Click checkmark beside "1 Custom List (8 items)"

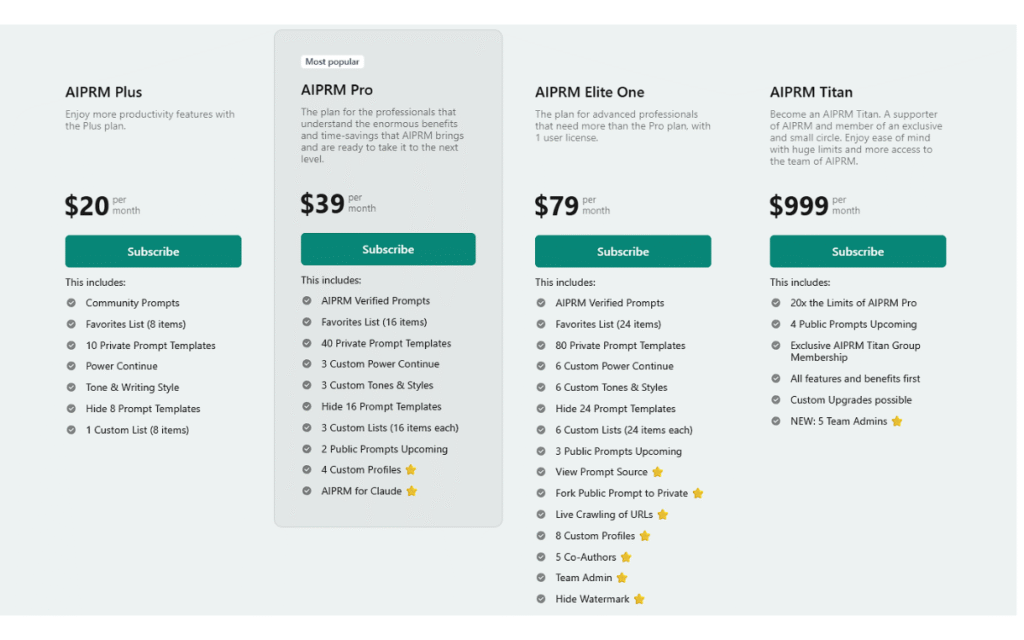click(x=71, y=430)
